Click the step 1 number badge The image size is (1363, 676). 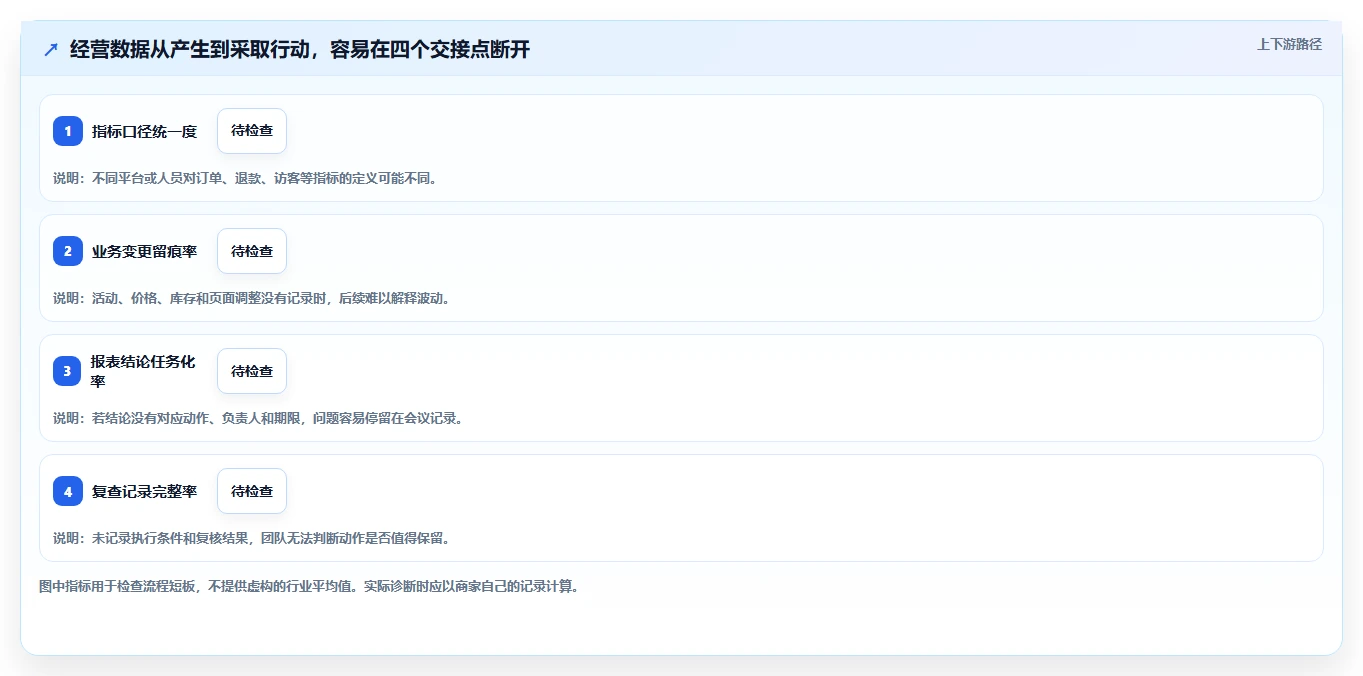point(68,131)
